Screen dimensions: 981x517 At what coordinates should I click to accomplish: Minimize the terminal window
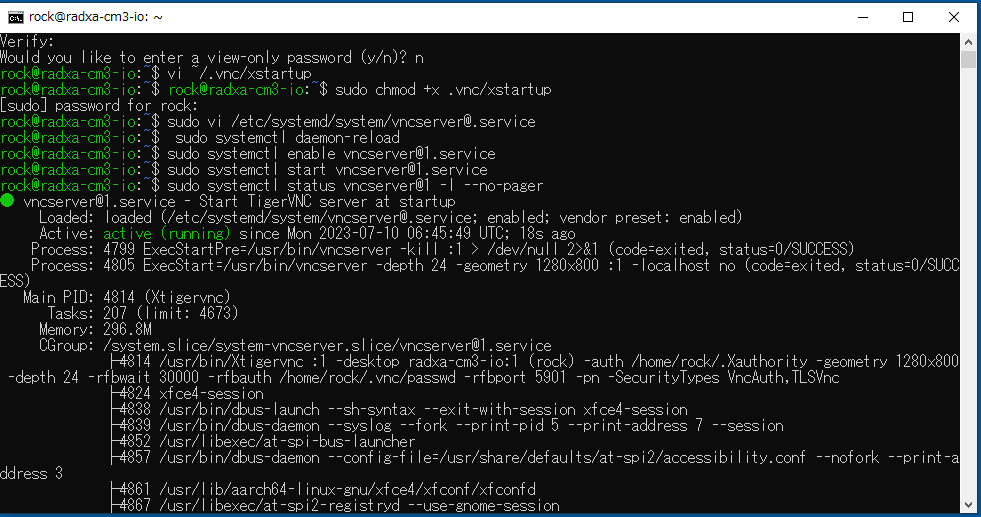[863, 17]
